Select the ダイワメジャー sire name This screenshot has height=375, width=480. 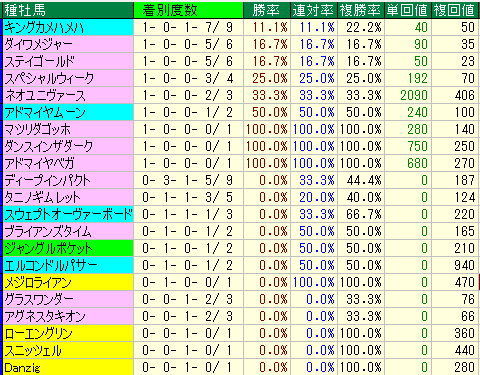click(38, 44)
